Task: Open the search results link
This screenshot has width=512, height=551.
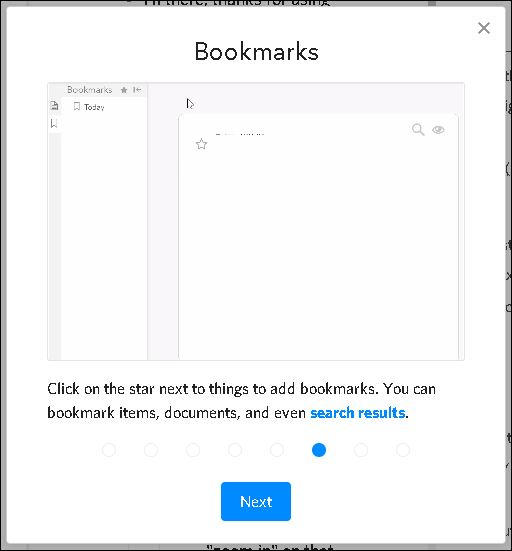Action: (358, 413)
